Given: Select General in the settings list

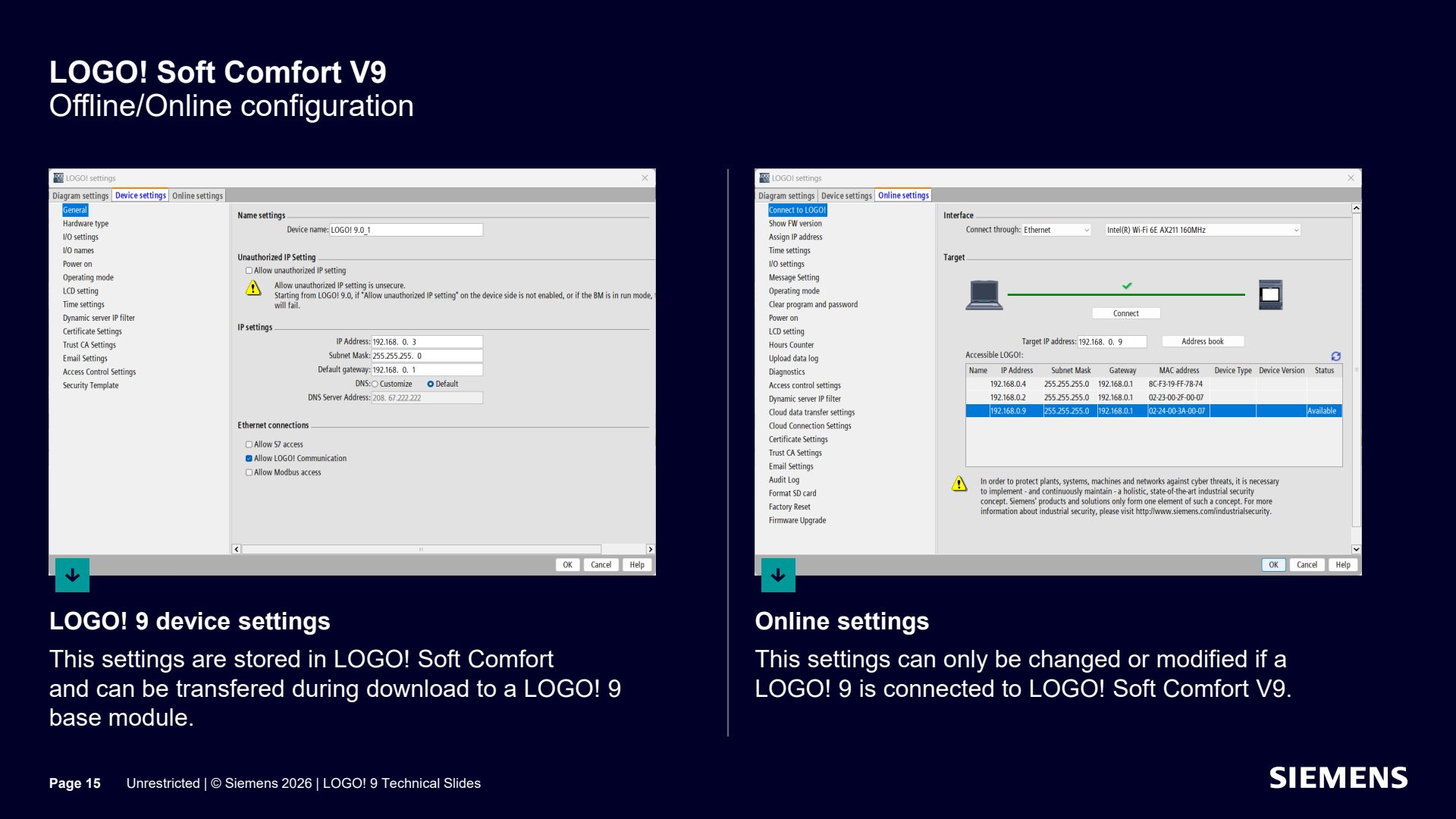Looking at the screenshot, I should pyautogui.click(x=75, y=210).
